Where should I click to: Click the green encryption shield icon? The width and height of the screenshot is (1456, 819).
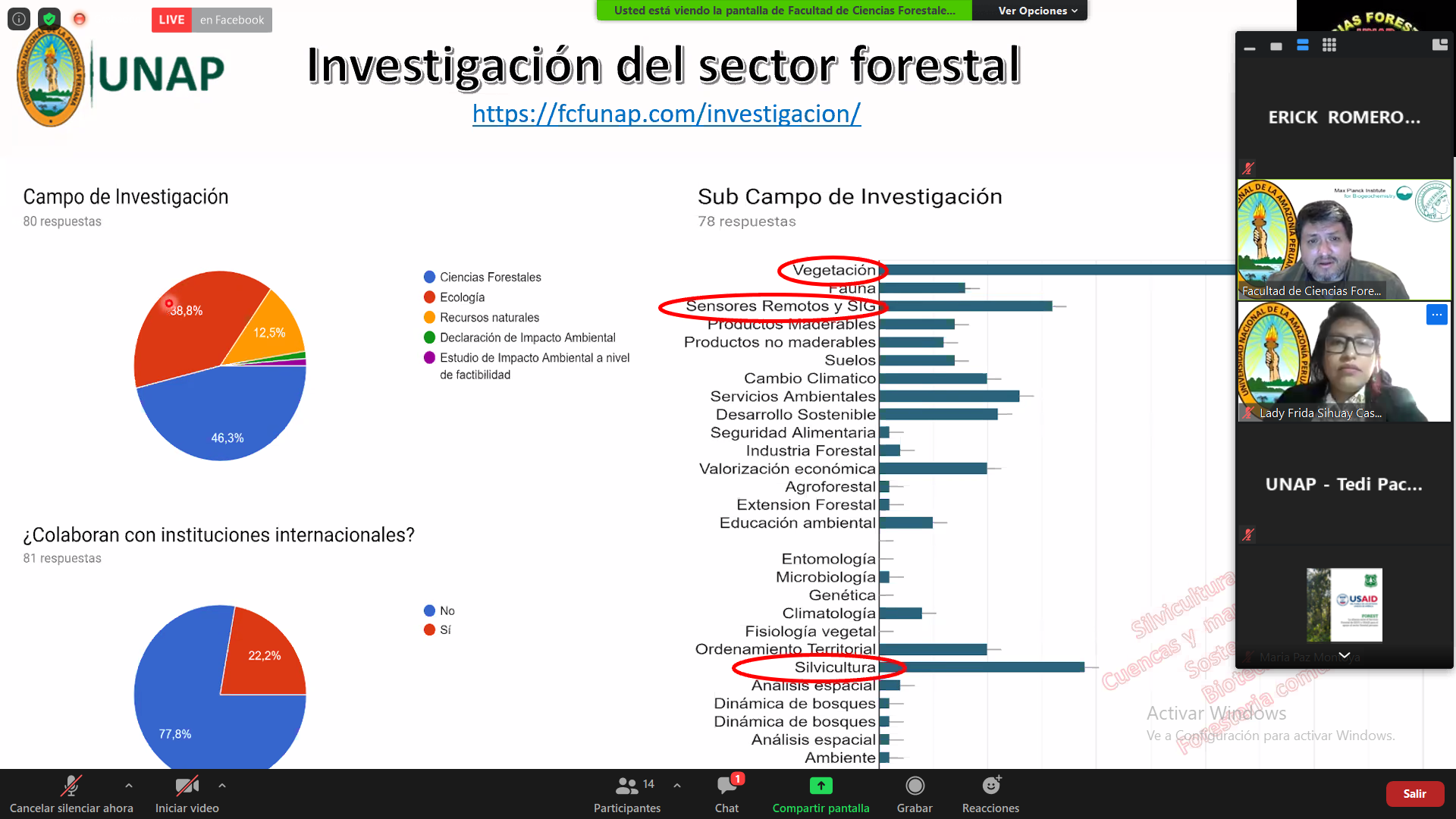tap(49, 19)
